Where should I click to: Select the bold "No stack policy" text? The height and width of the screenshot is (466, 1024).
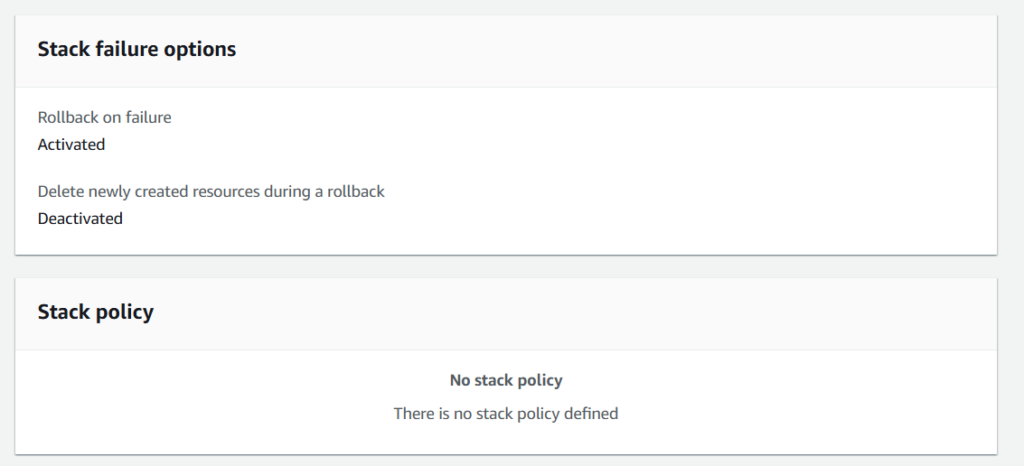pyautogui.click(x=506, y=380)
